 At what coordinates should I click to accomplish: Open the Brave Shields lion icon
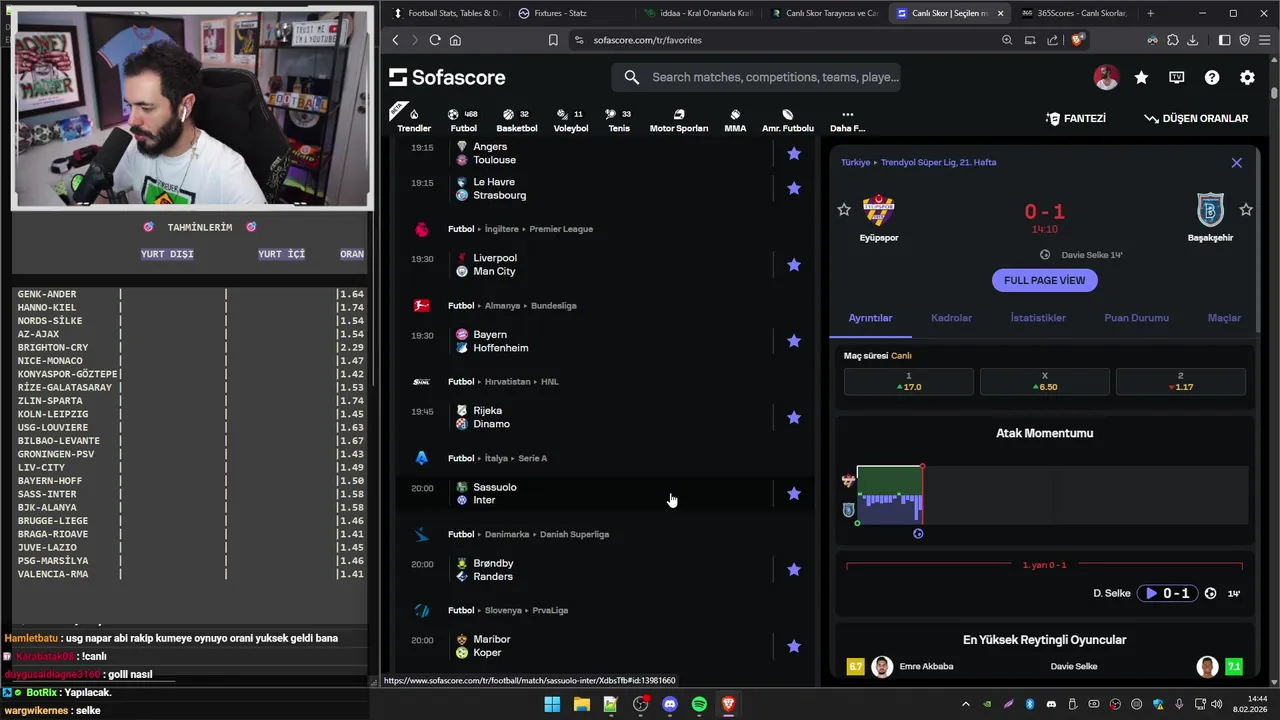pos(1077,40)
